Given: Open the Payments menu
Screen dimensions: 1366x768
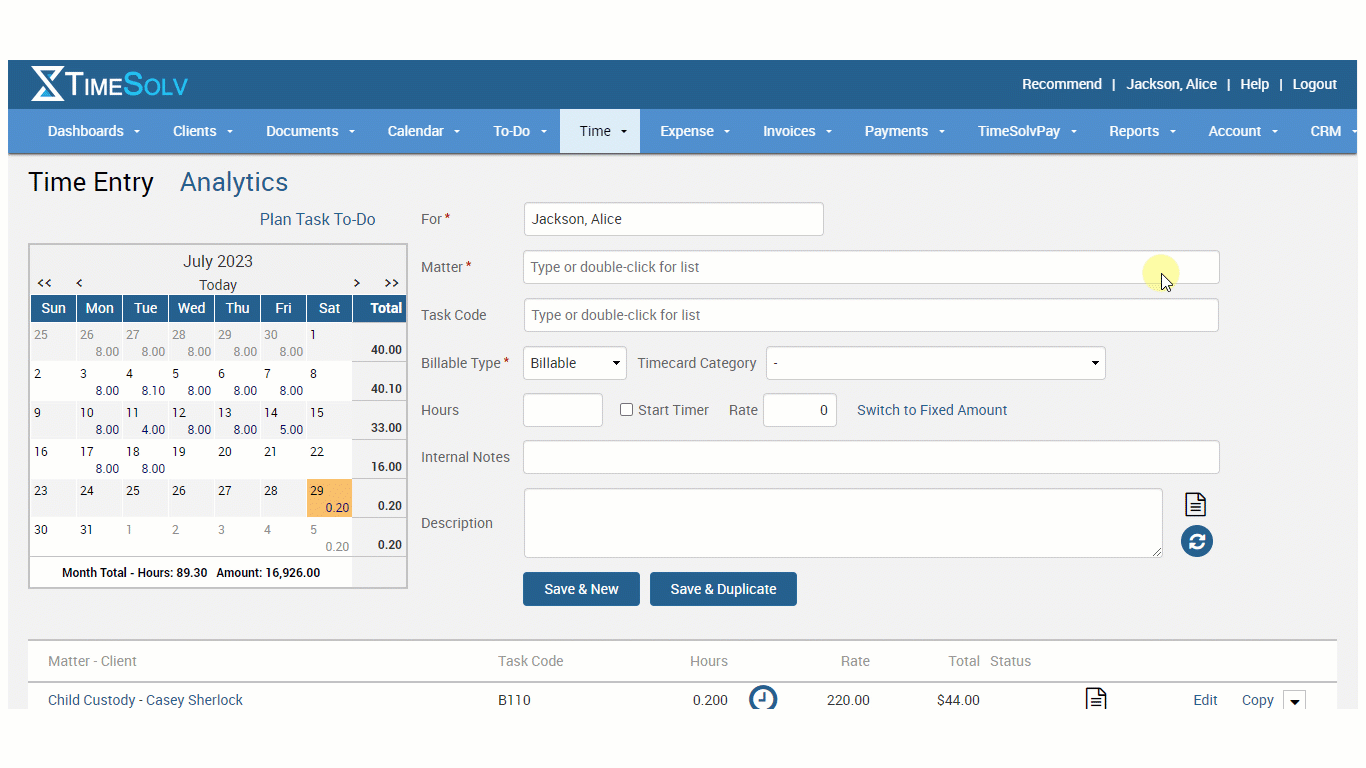Looking at the screenshot, I should [905, 131].
